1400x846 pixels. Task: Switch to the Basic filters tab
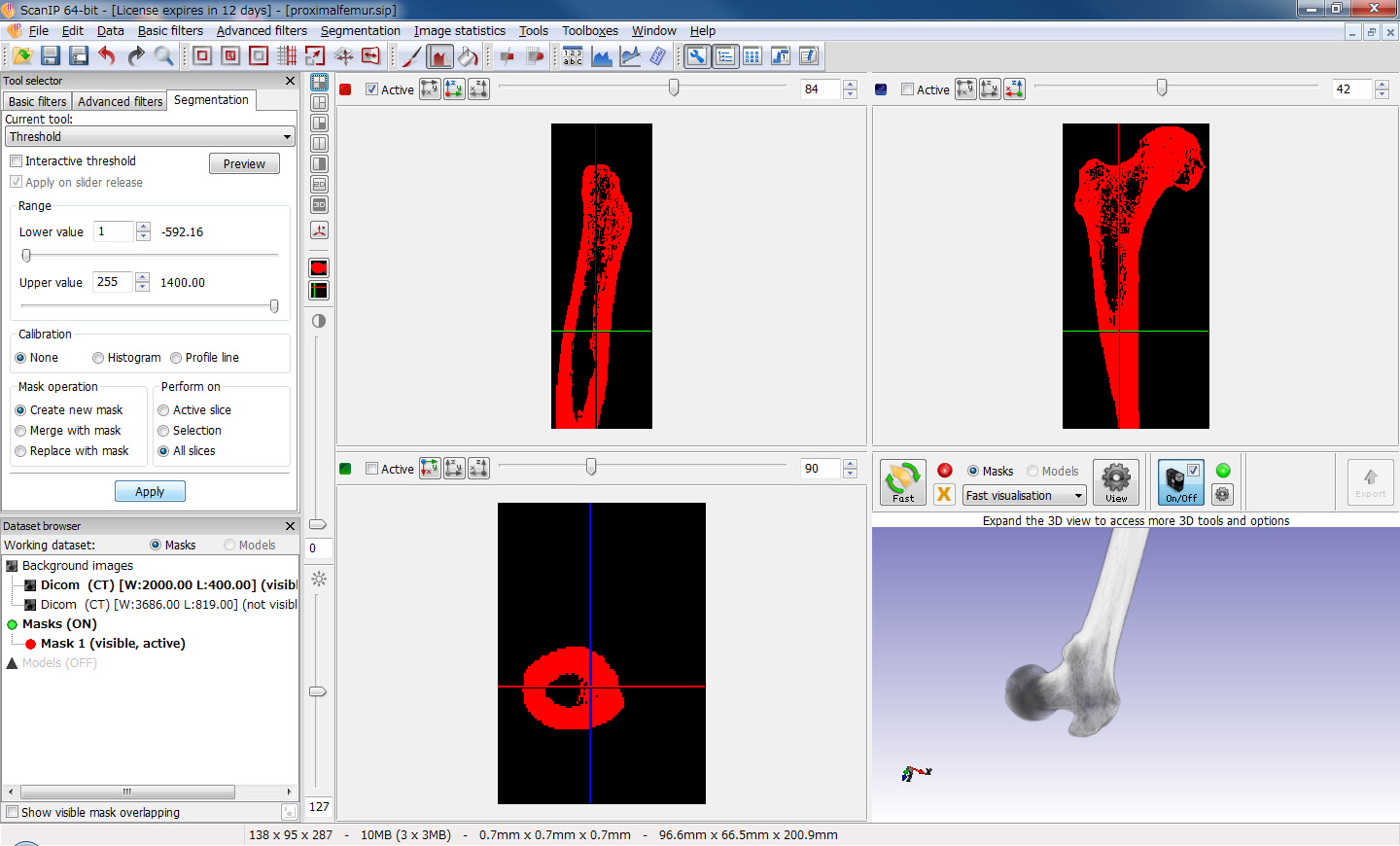(x=37, y=101)
